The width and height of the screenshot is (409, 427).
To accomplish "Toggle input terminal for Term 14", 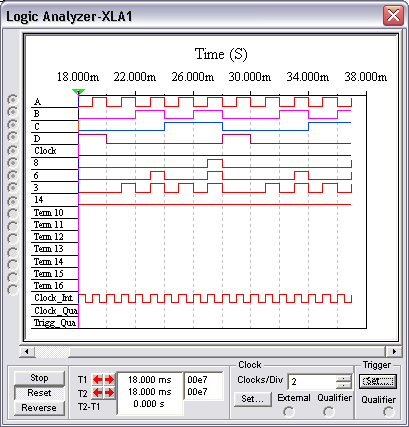I will pyautogui.click(x=13, y=265).
